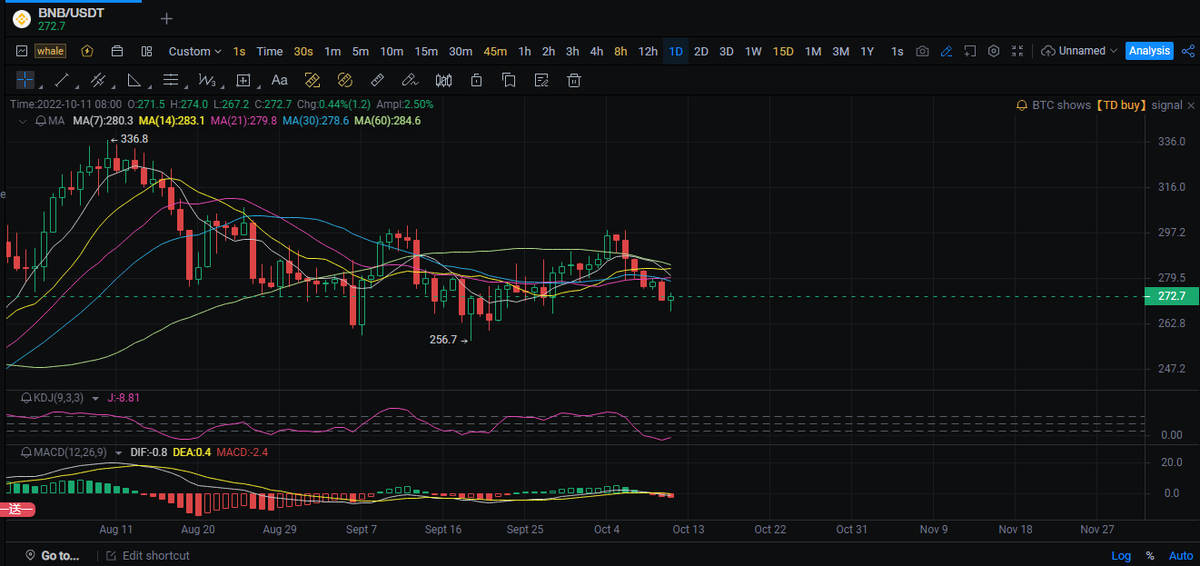Expand crosshair tool sub-menu arrow
1200x566 pixels.
[40, 85]
